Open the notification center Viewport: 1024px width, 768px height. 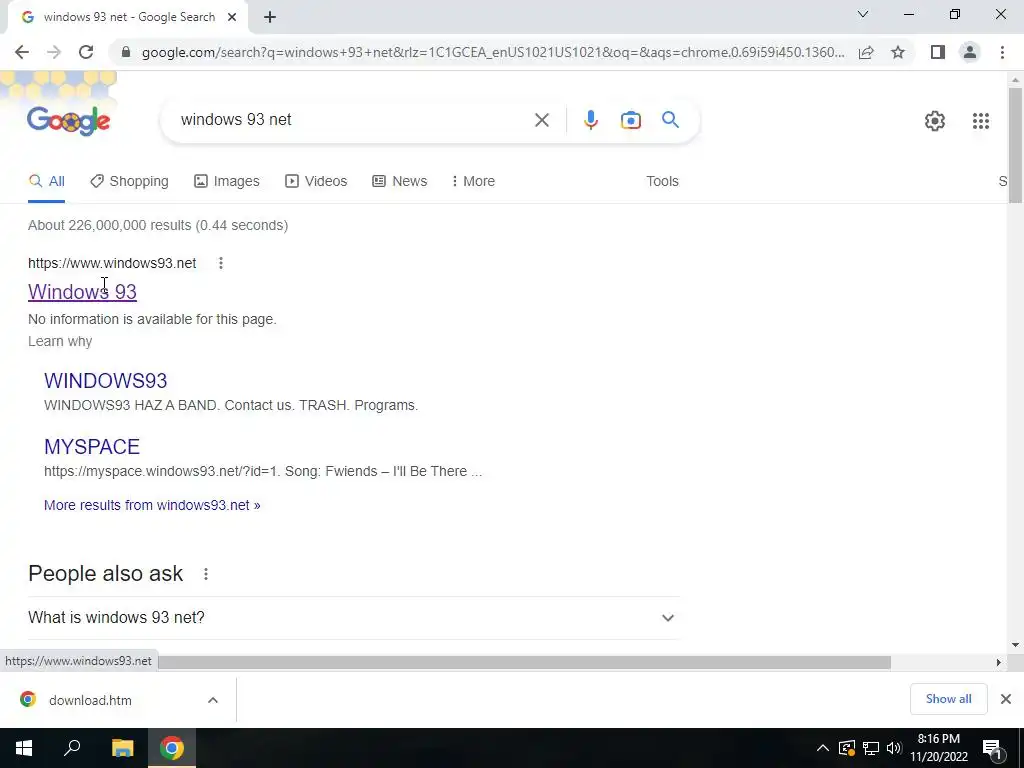[x=992, y=749]
